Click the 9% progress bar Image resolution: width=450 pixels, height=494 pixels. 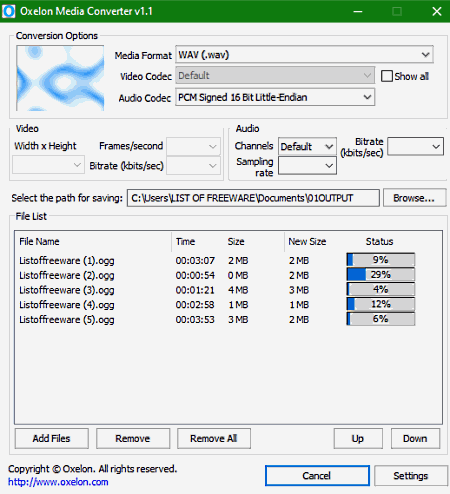pos(381,260)
